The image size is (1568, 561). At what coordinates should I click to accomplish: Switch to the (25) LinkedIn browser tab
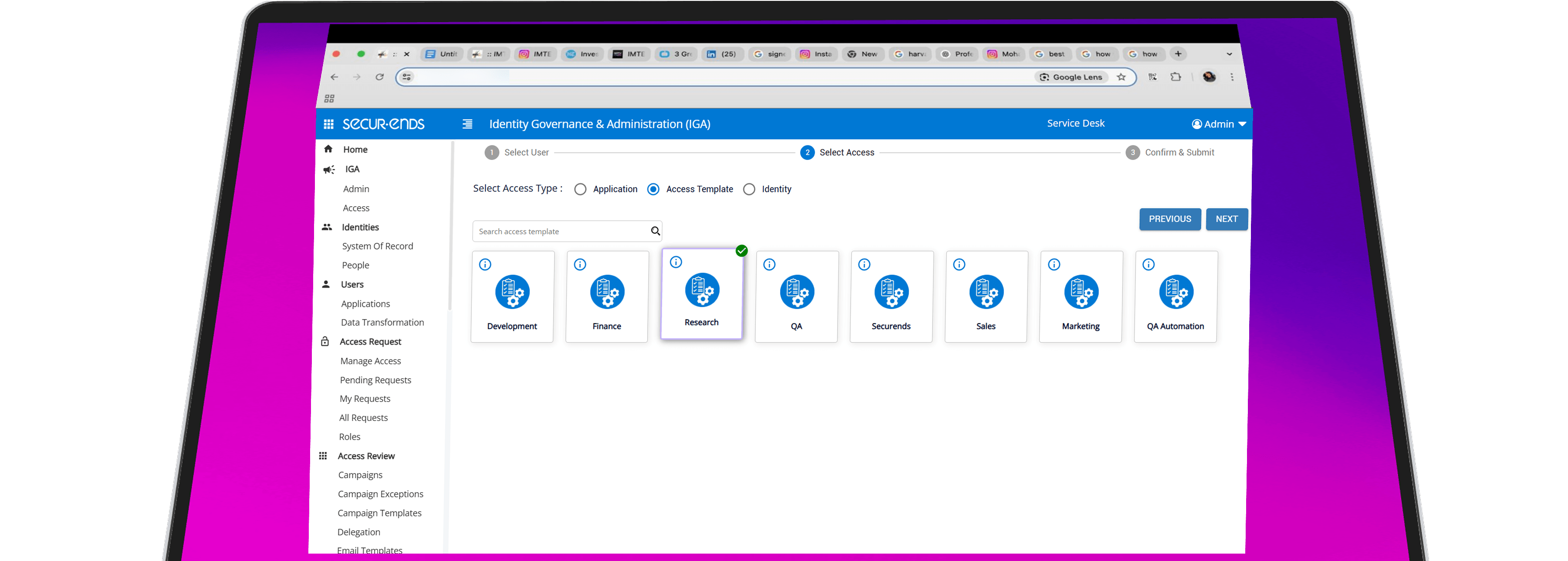723,54
